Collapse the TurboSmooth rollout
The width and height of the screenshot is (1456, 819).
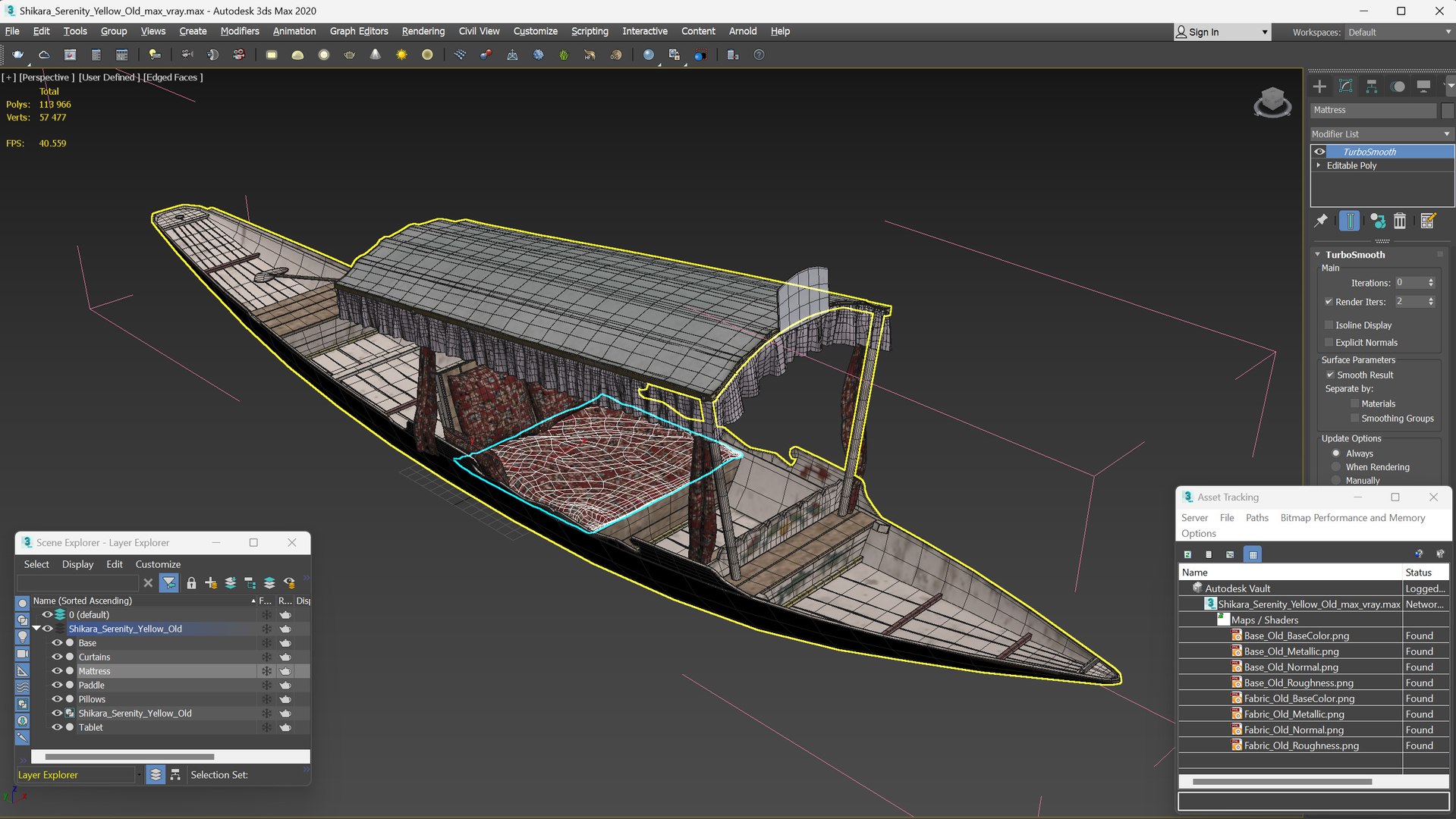pos(1318,255)
